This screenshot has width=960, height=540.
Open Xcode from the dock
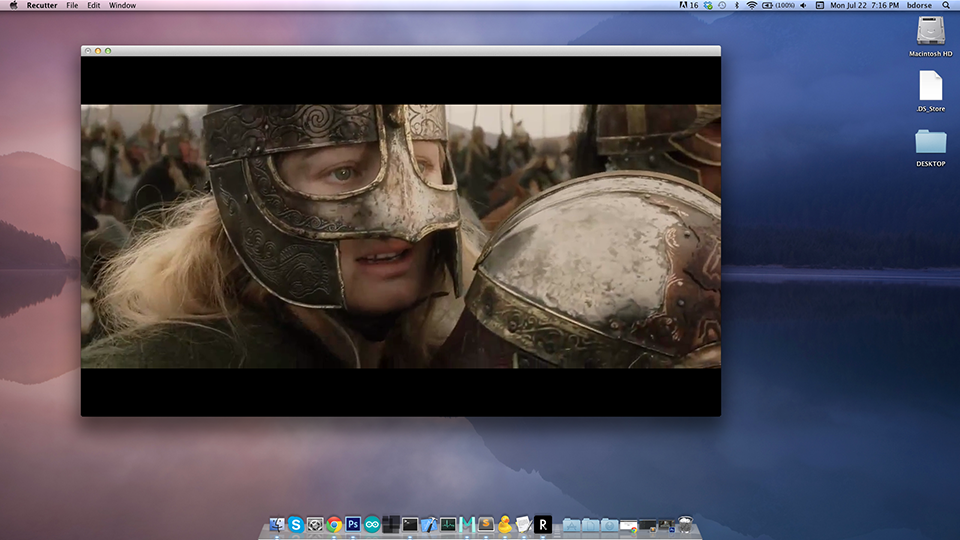pyautogui.click(x=429, y=525)
